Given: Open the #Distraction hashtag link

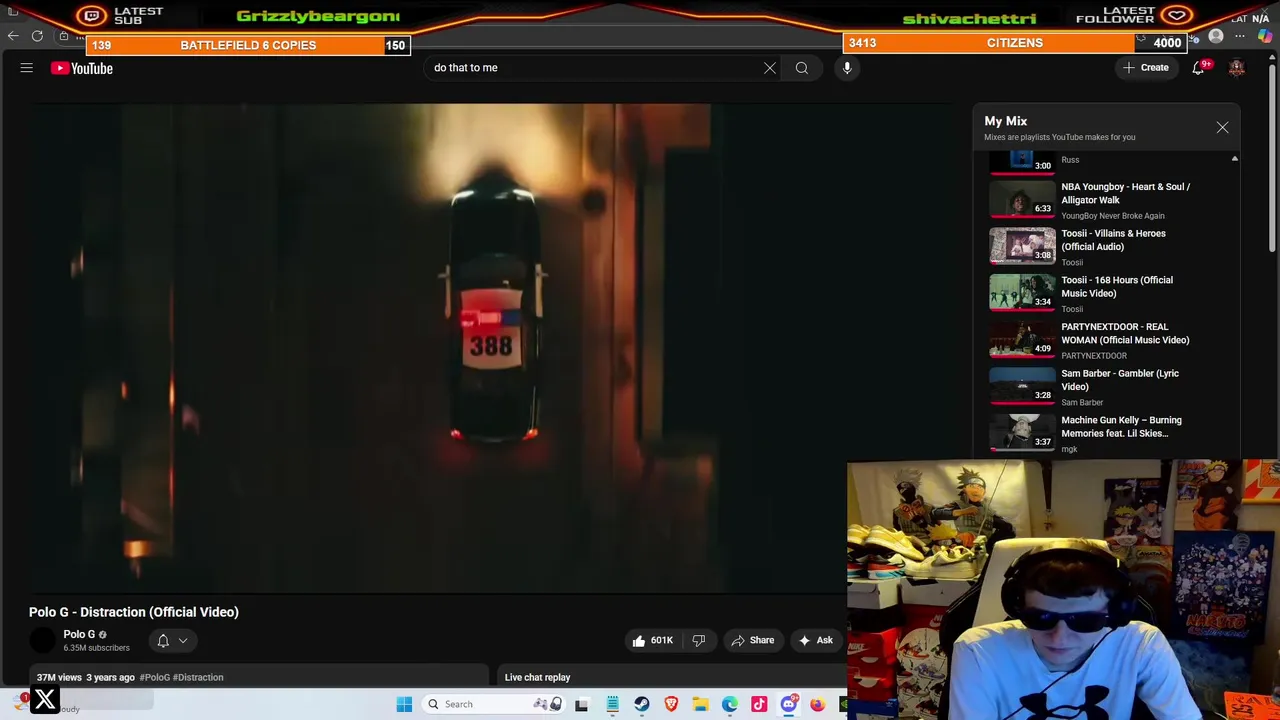Looking at the screenshot, I should click(x=198, y=677).
